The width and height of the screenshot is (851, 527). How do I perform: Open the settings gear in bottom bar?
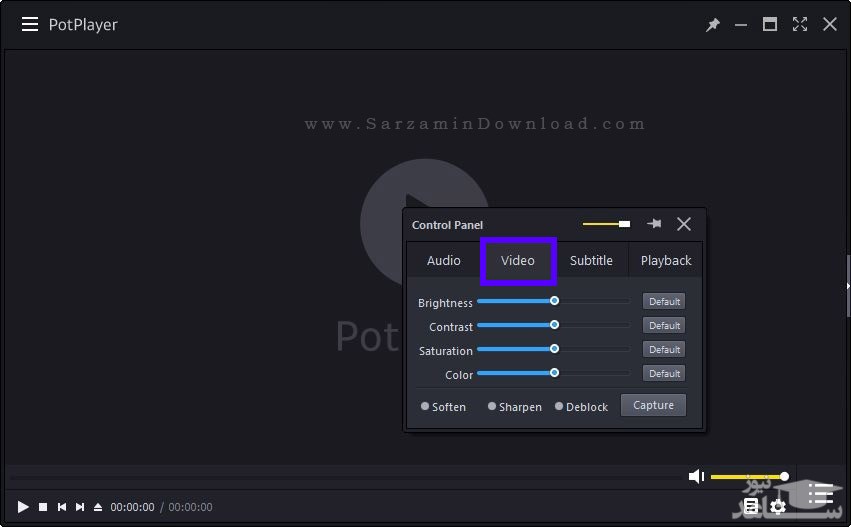[778, 507]
